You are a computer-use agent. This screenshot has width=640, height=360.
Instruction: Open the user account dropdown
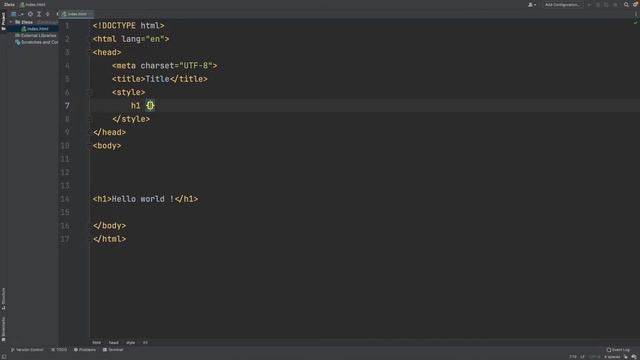pyautogui.click(x=532, y=4)
